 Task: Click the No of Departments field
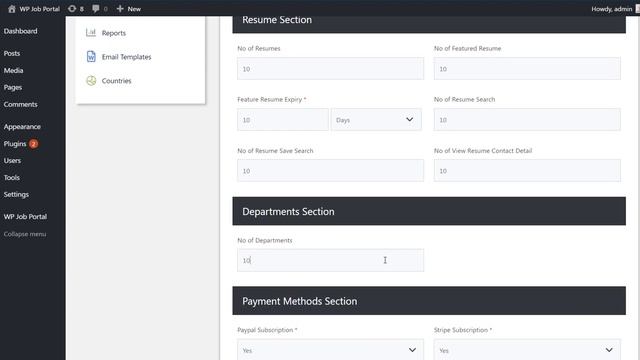[330, 260]
